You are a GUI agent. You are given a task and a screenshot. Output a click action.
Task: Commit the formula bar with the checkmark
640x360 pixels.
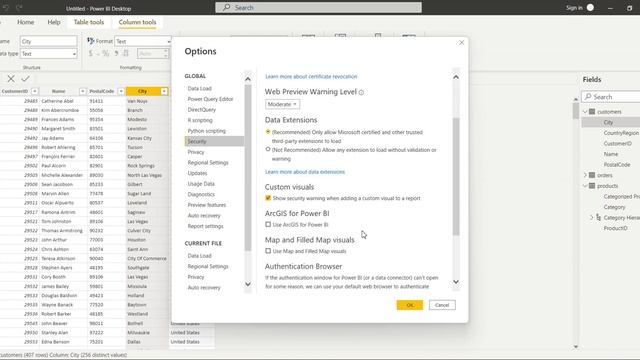pos(26,79)
